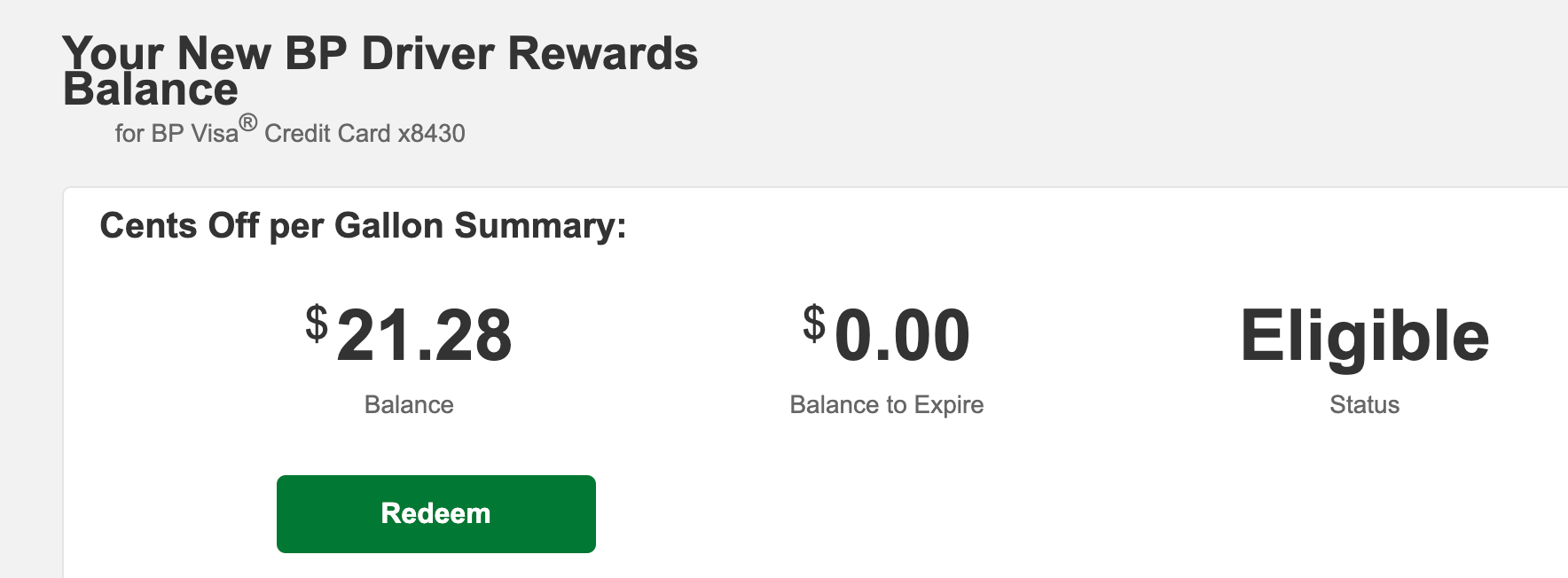The image size is (1568, 578).
Task: Click the 21.28 balance amount
Action: [x=424, y=336]
